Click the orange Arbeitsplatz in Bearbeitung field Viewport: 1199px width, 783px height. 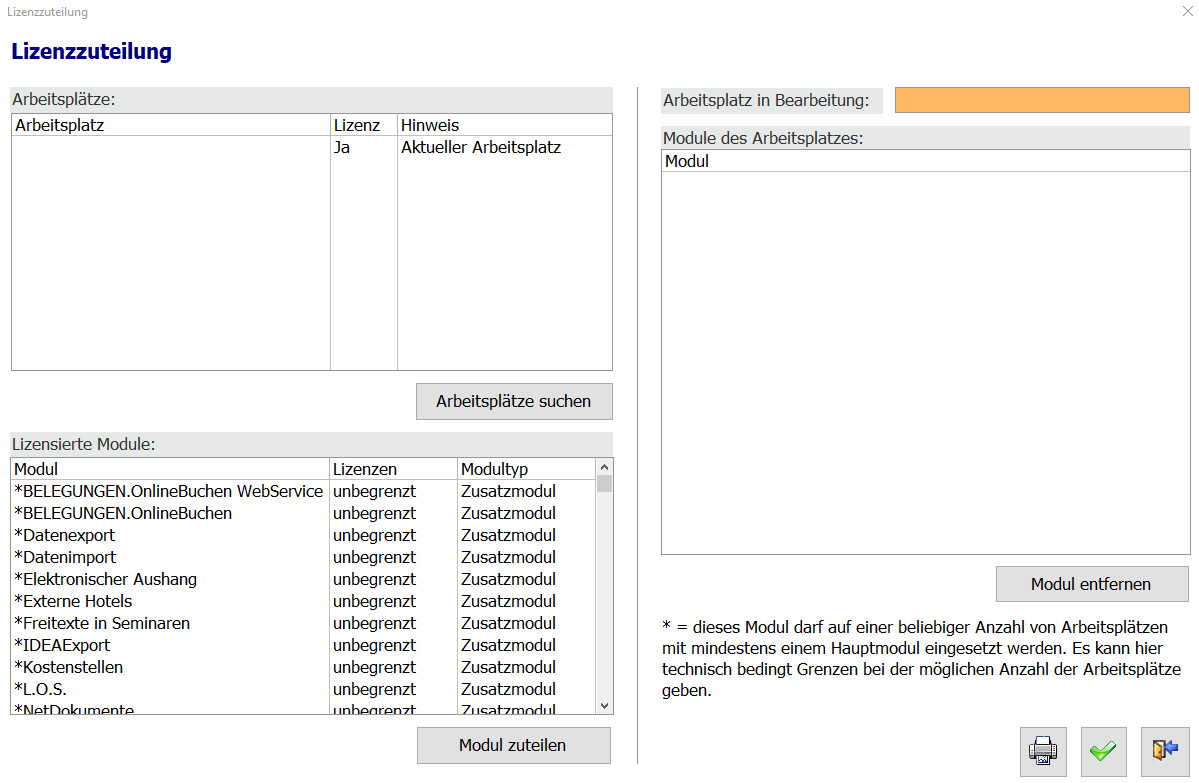1041,100
